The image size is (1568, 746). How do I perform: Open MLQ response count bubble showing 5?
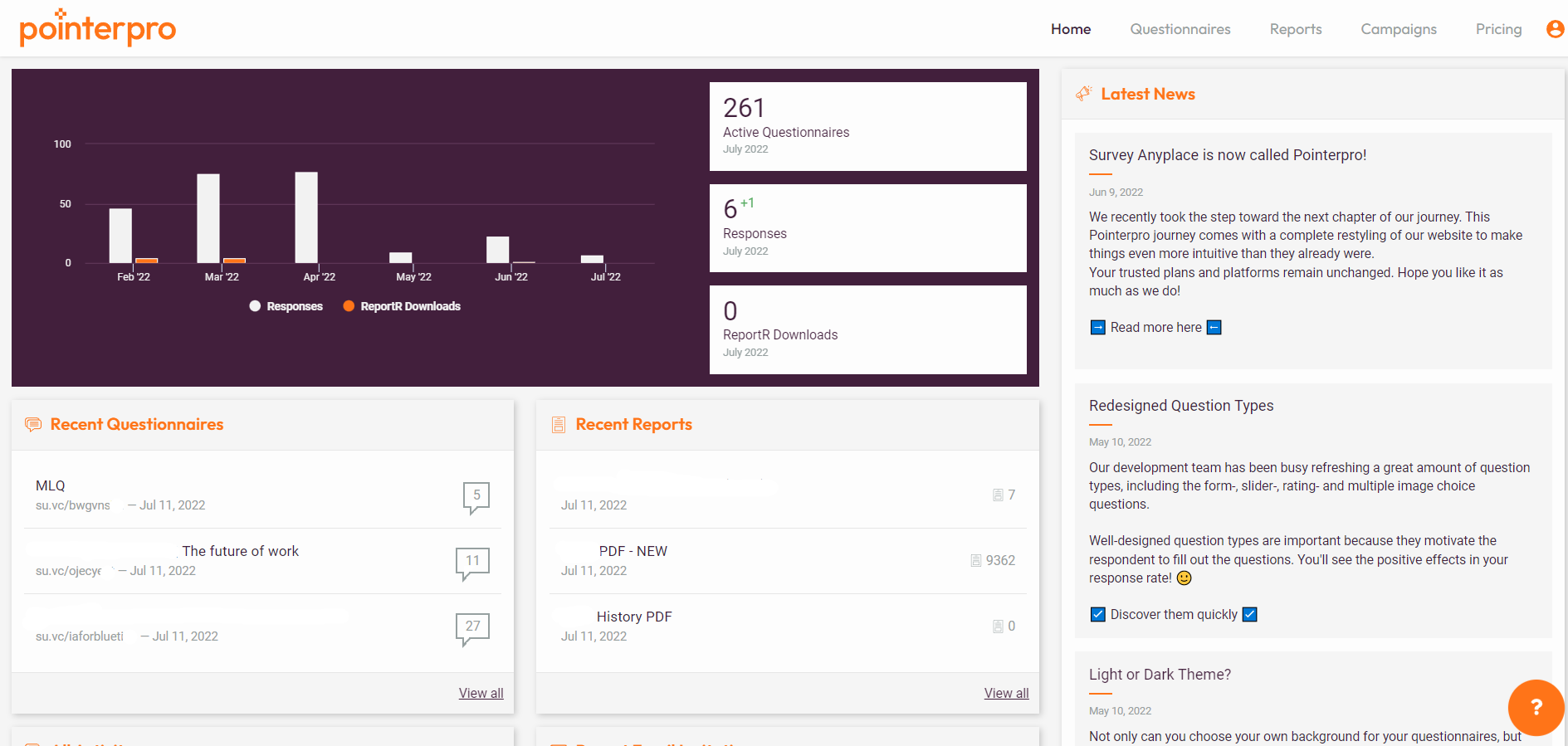point(476,497)
